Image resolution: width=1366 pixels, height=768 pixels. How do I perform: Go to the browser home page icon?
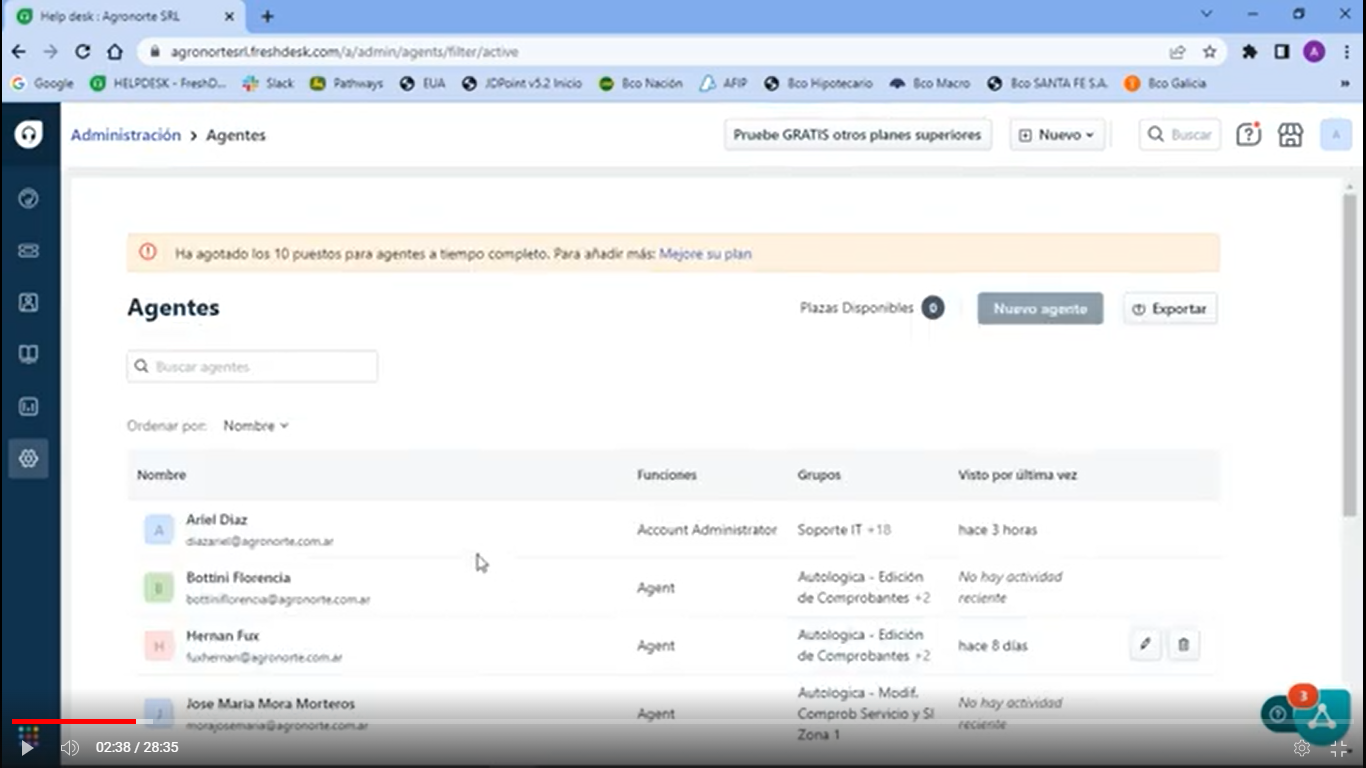coord(115,51)
